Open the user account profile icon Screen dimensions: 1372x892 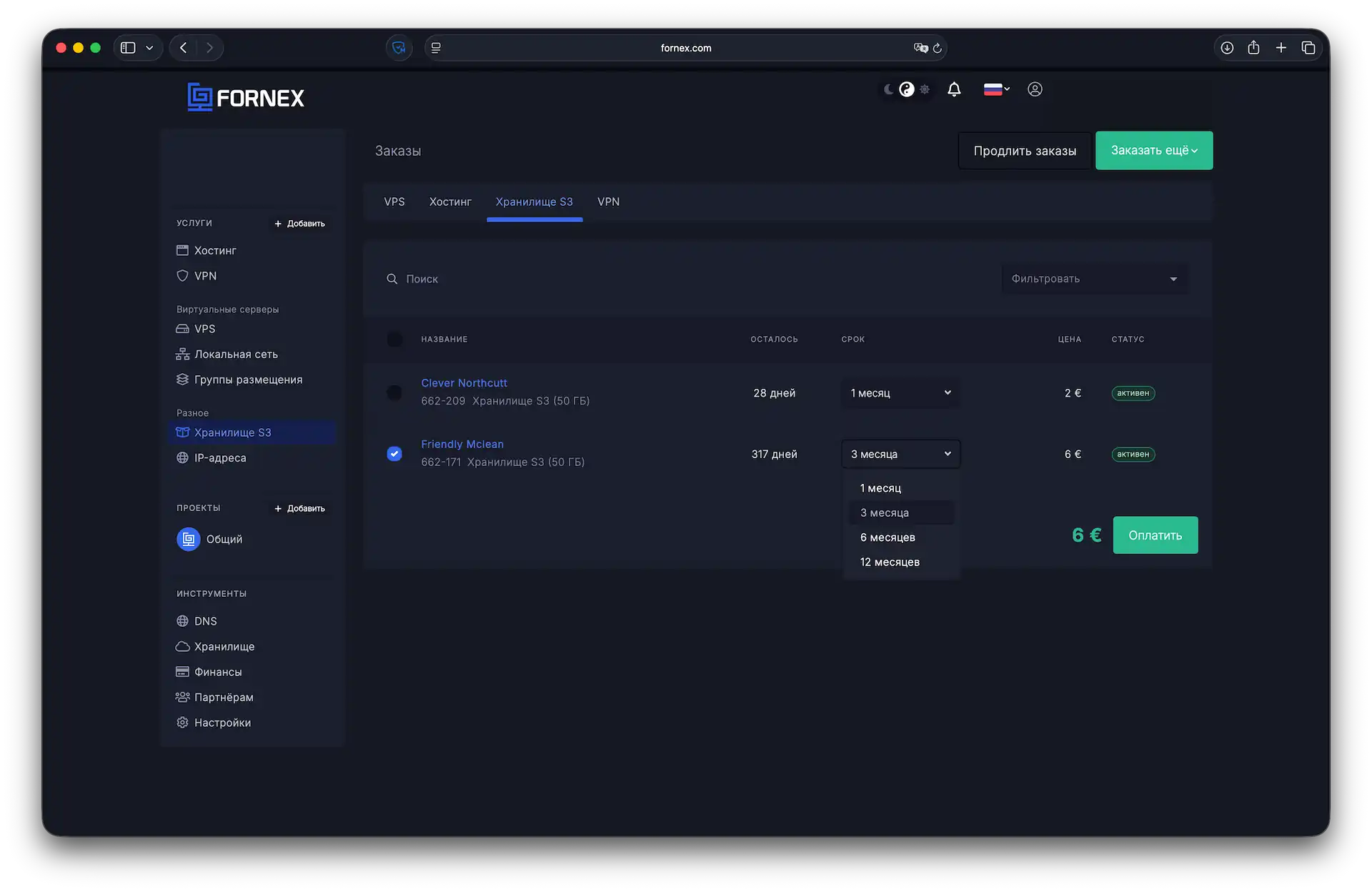pos(1035,89)
